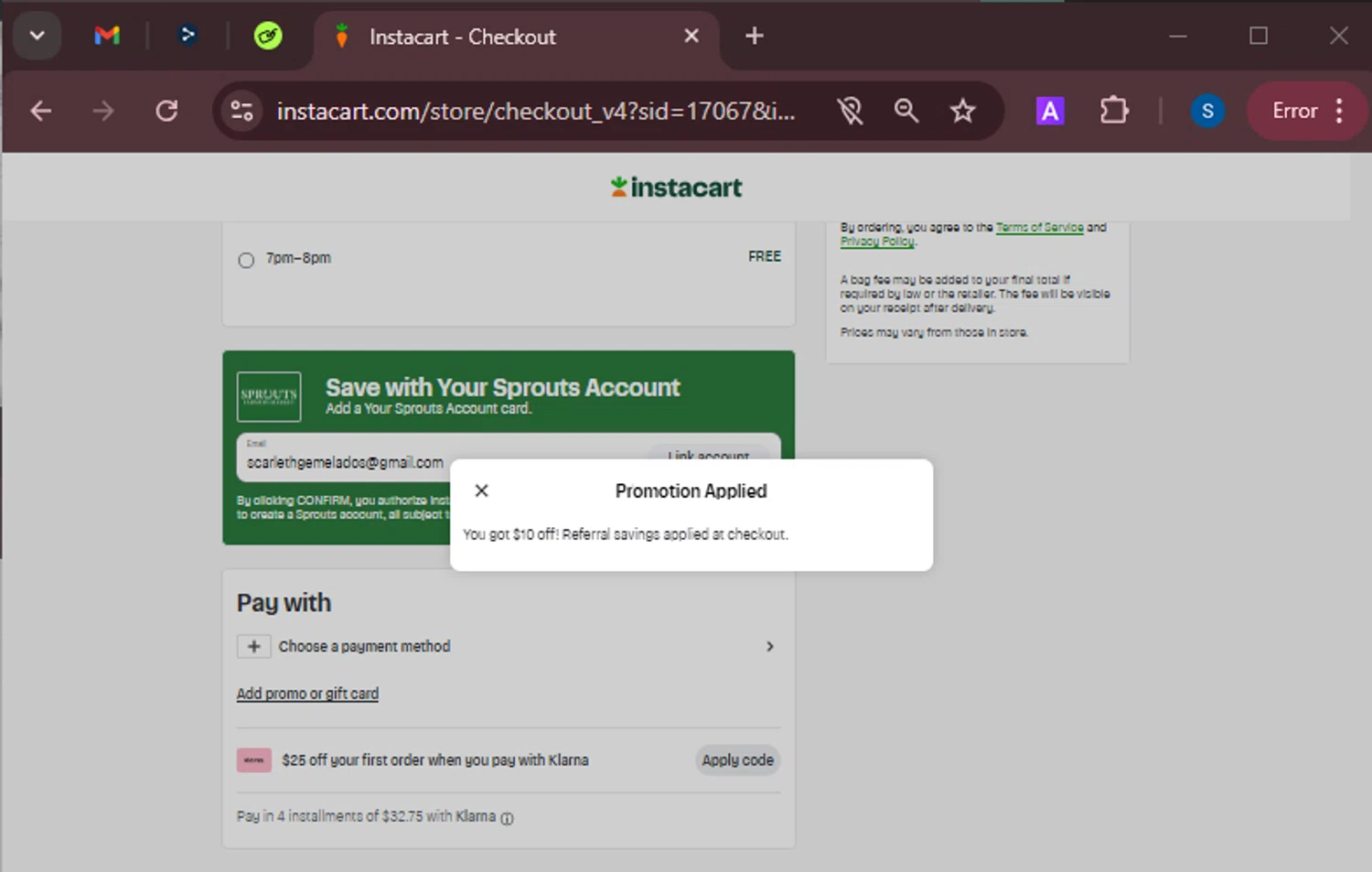The height and width of the screenshot is (872, 1372).
Task: Click the instacart.com URL address field
Action: point(536,111)
